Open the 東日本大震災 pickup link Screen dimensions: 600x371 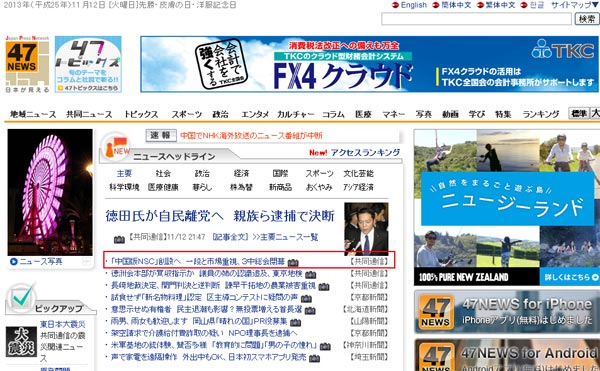click(63, 324)
